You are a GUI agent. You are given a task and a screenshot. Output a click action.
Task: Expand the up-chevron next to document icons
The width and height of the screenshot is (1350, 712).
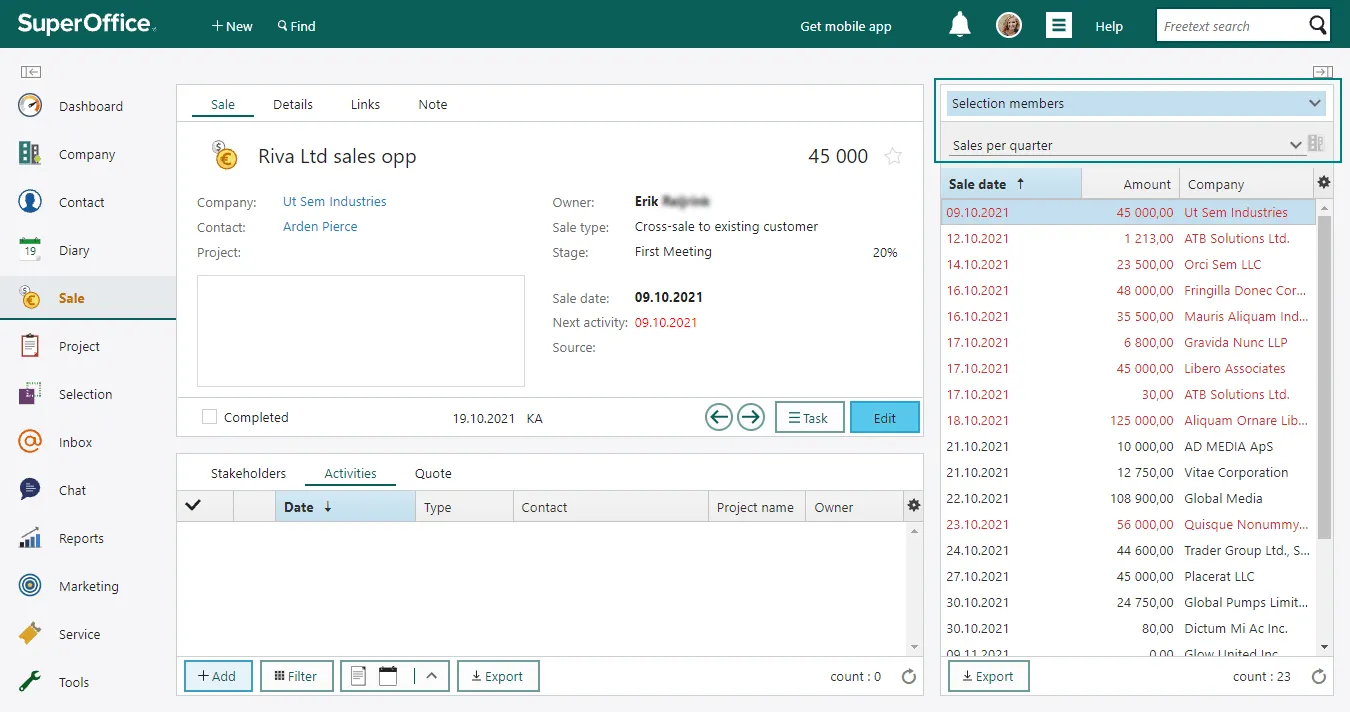(431, 676)
